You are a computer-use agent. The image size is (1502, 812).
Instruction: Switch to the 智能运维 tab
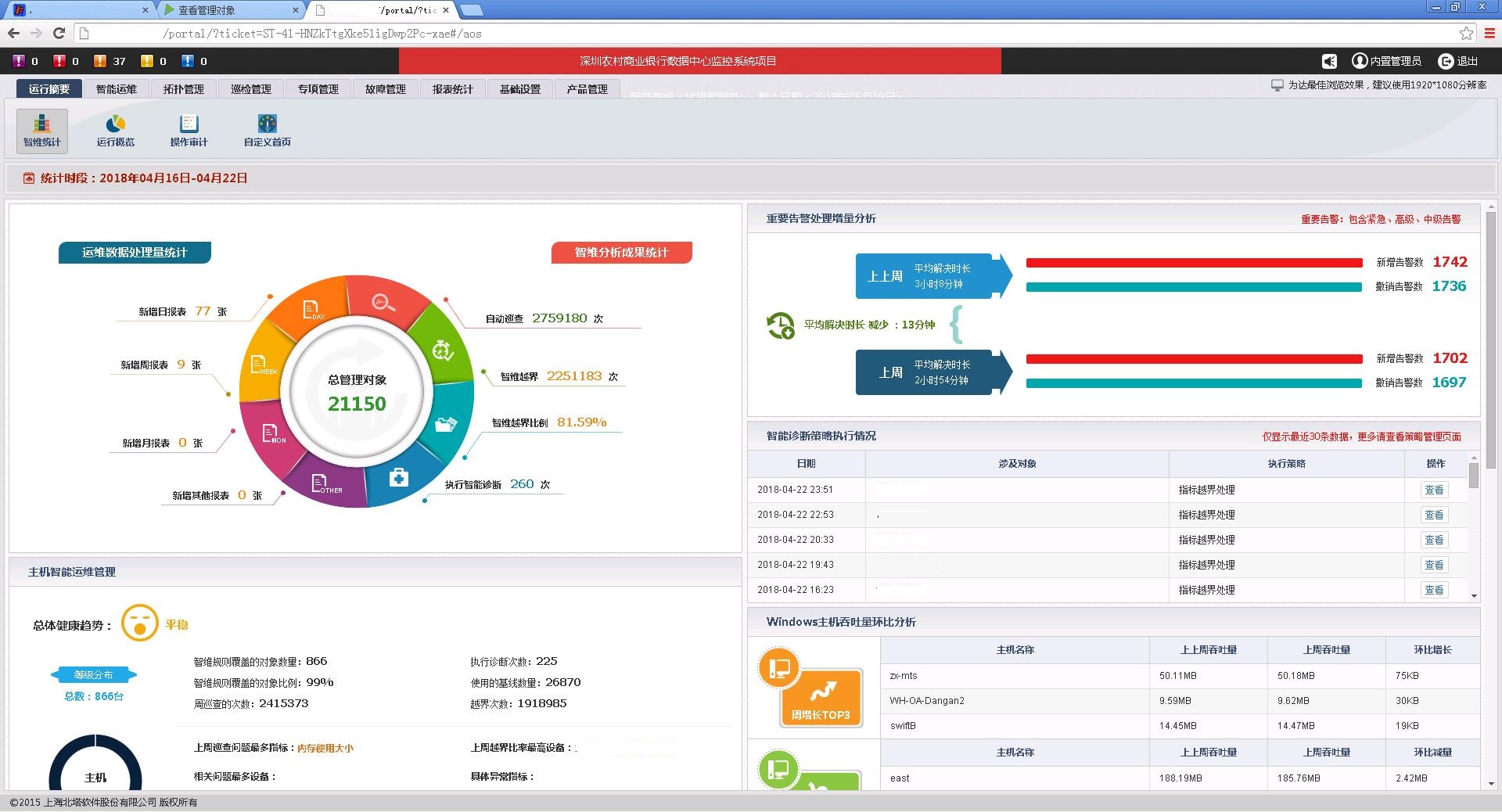[116, 89]
